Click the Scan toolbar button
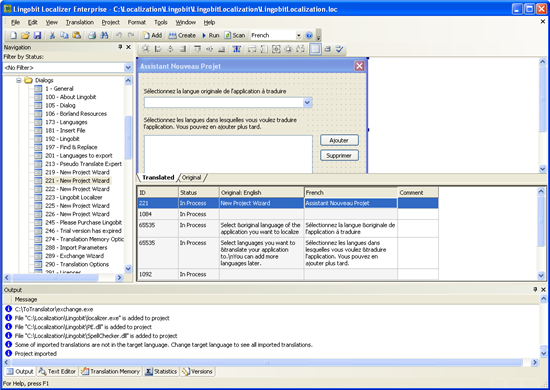This screenshot has width=550, height=390. point(235,35)
